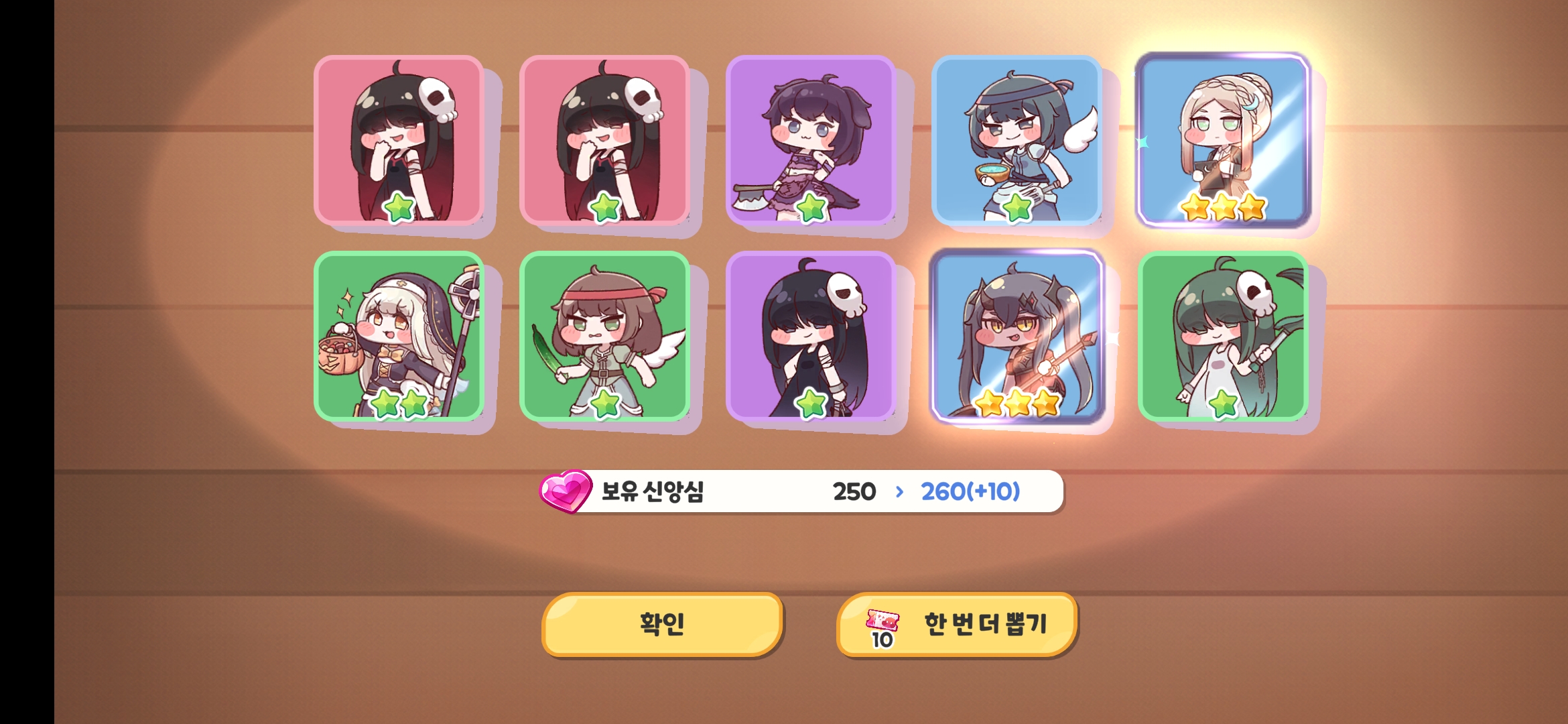1568x724 pixels.
Task: Tap the 확인 confirm button
Action: tap(662, 624)
